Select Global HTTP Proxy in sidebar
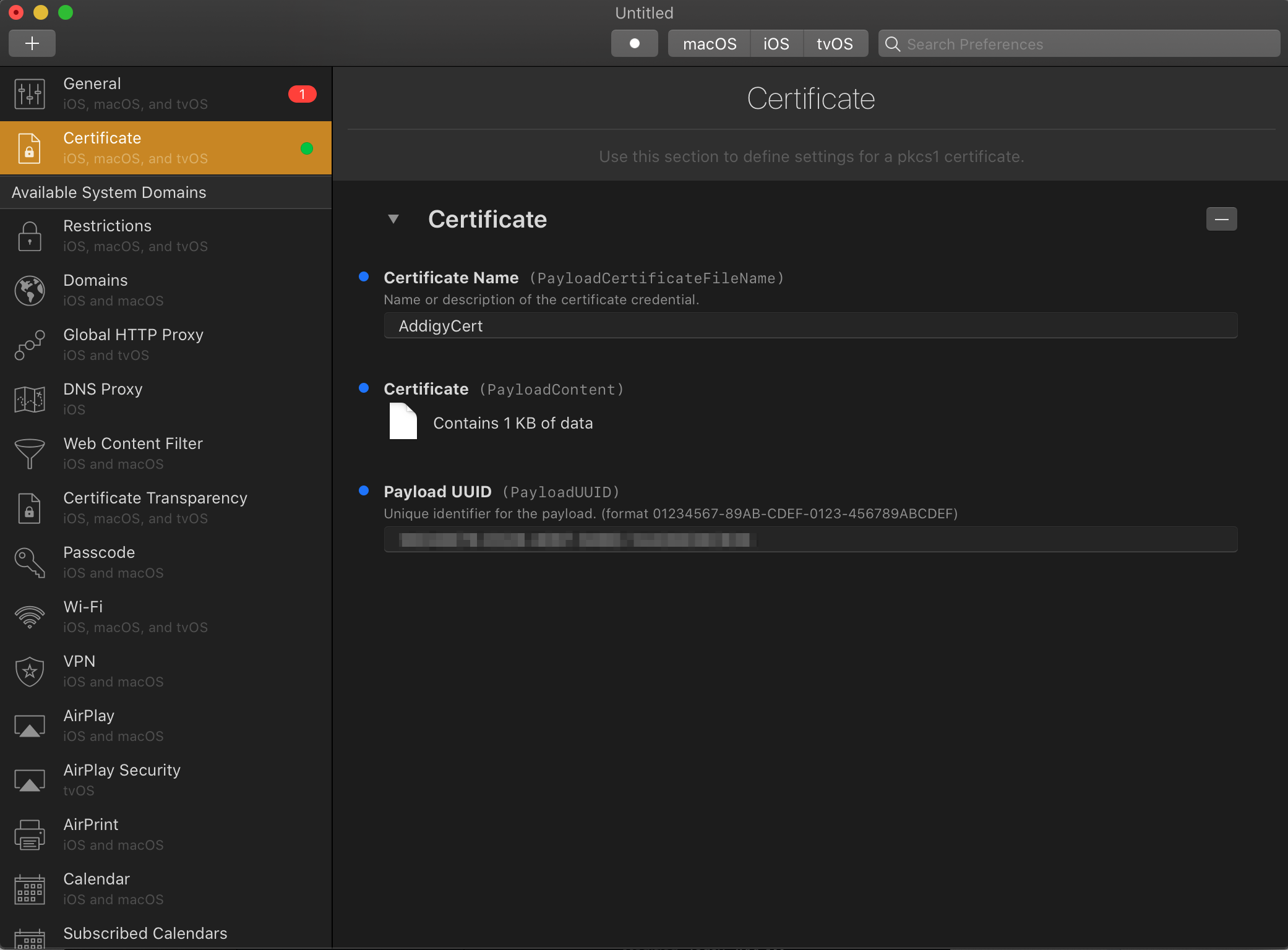 pos(166,345)
